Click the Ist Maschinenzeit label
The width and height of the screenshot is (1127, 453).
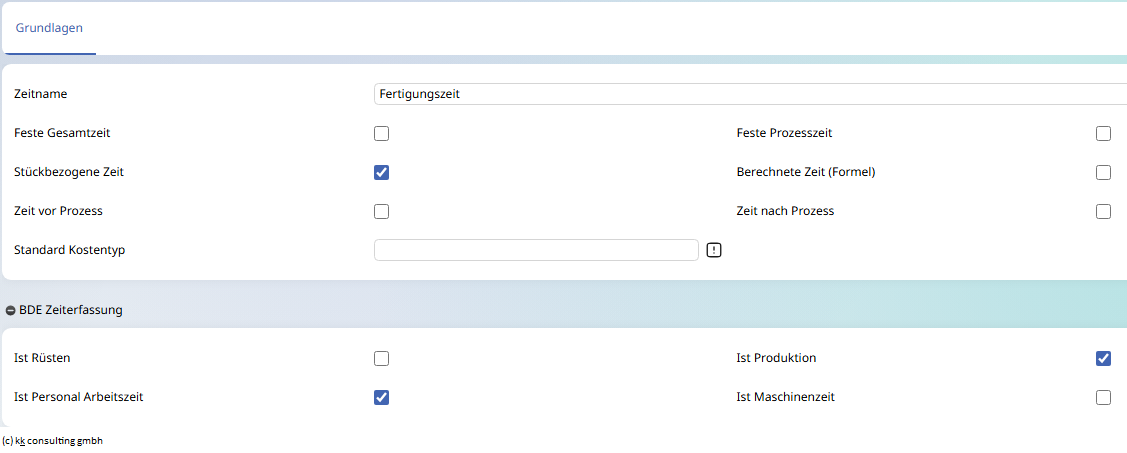tap(786, 397)
